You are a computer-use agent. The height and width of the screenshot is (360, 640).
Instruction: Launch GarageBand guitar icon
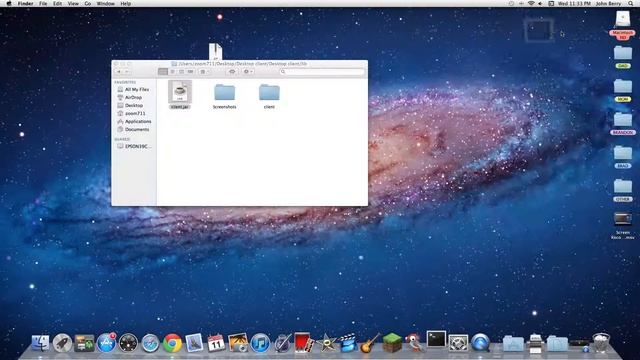click(x=370, y=343)
